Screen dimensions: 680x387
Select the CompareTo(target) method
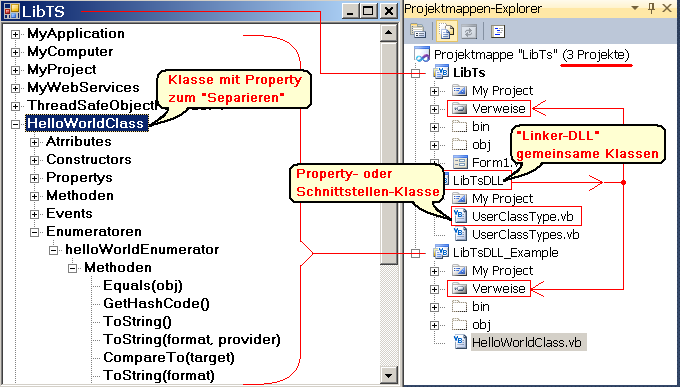coord(169,357)
